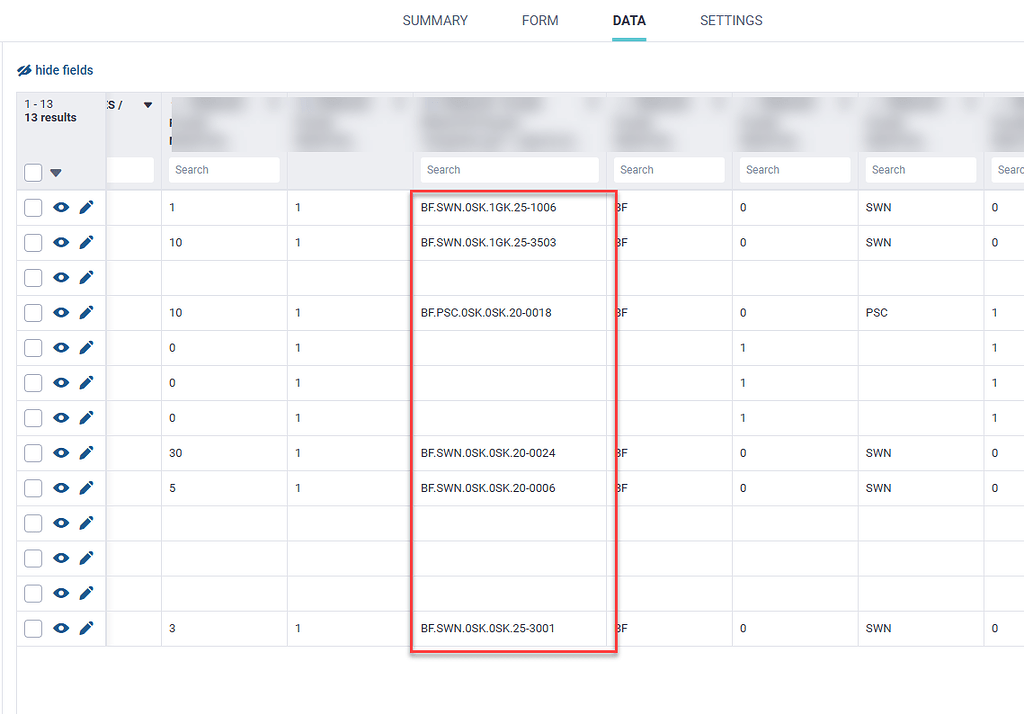This screenshot has height=714, width=1024.
Task: Switch to the SUMMARY tab
Action: (435, 20)
